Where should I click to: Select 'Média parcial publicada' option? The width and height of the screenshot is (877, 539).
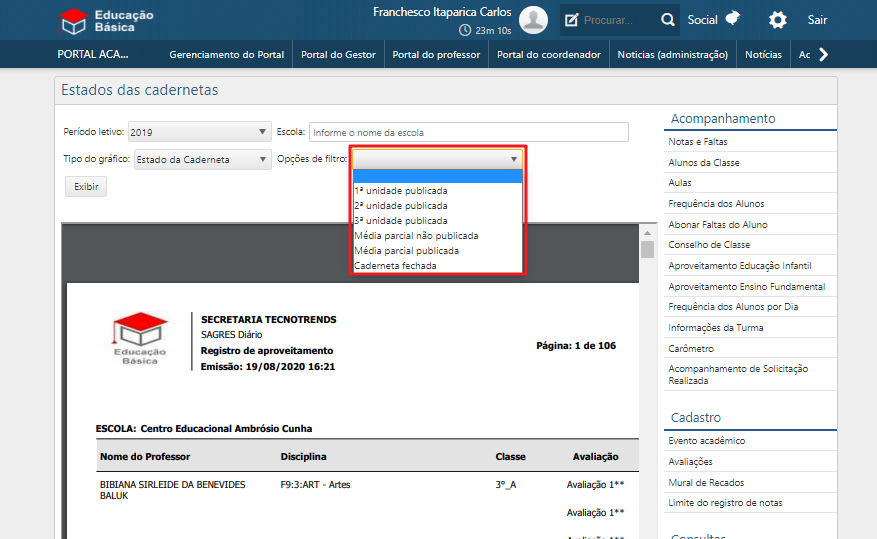(x=437, y=251)
